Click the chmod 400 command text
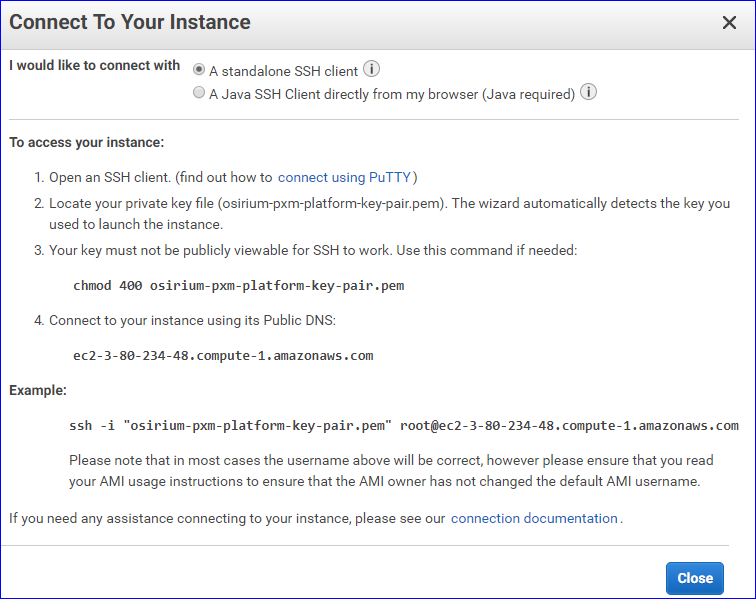Screen dimensions: 756x599 [x=238, y=285]
